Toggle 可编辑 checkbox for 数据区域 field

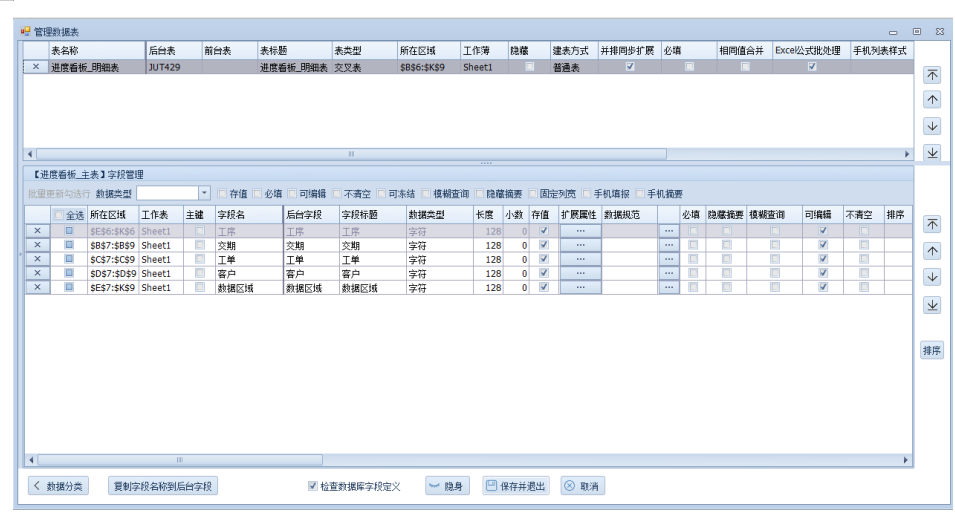(823, 287)
